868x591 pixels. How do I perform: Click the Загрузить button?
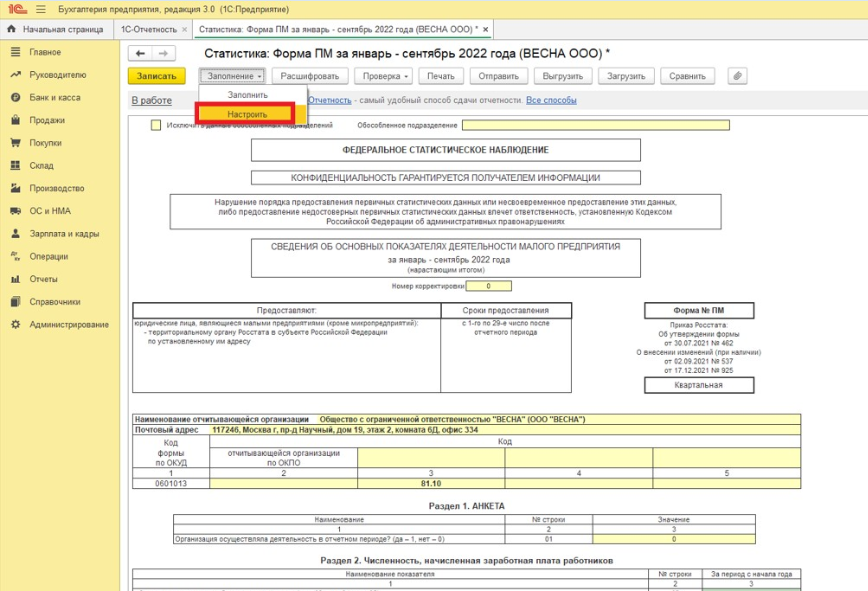click(626, 76)
